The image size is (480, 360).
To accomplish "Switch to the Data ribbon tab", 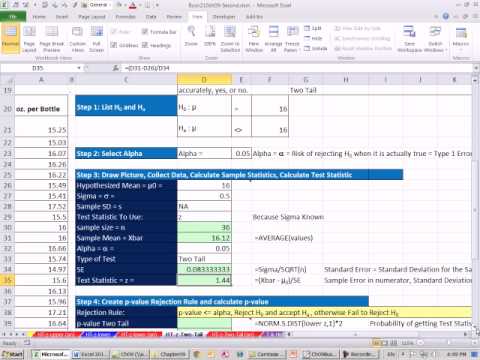I will pyautogui.click(x=151, y=17).
